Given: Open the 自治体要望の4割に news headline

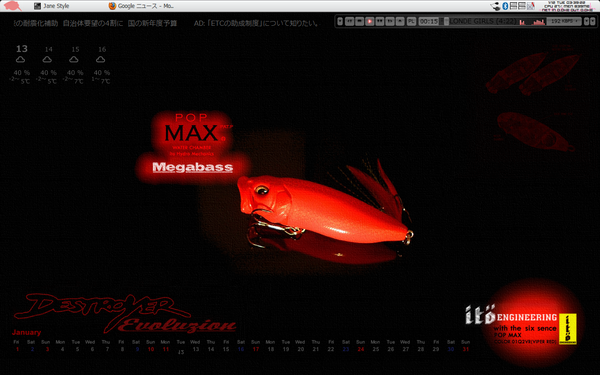Looking at the screenshot, I should pyautogui.click(x=93, y=23).
